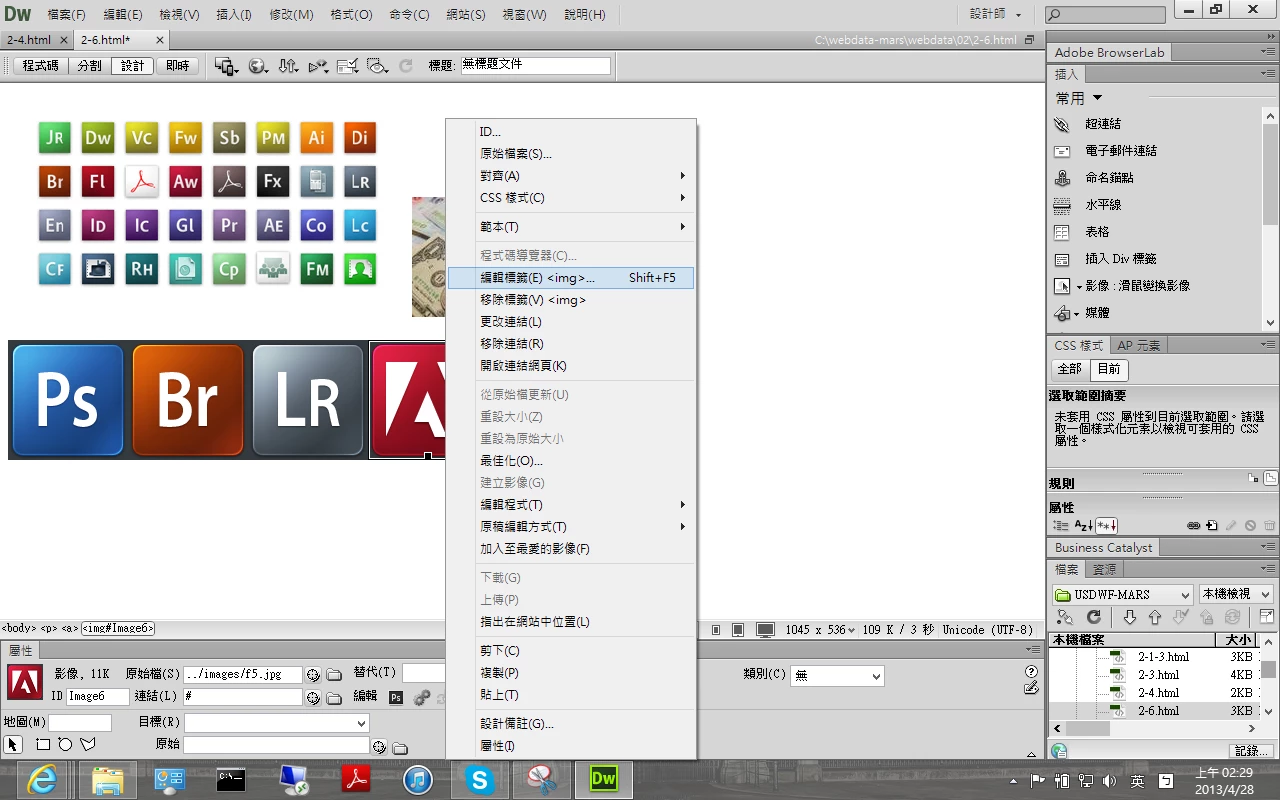
Task: Browse folder icon beside the link field
Action: click(333, 697)
